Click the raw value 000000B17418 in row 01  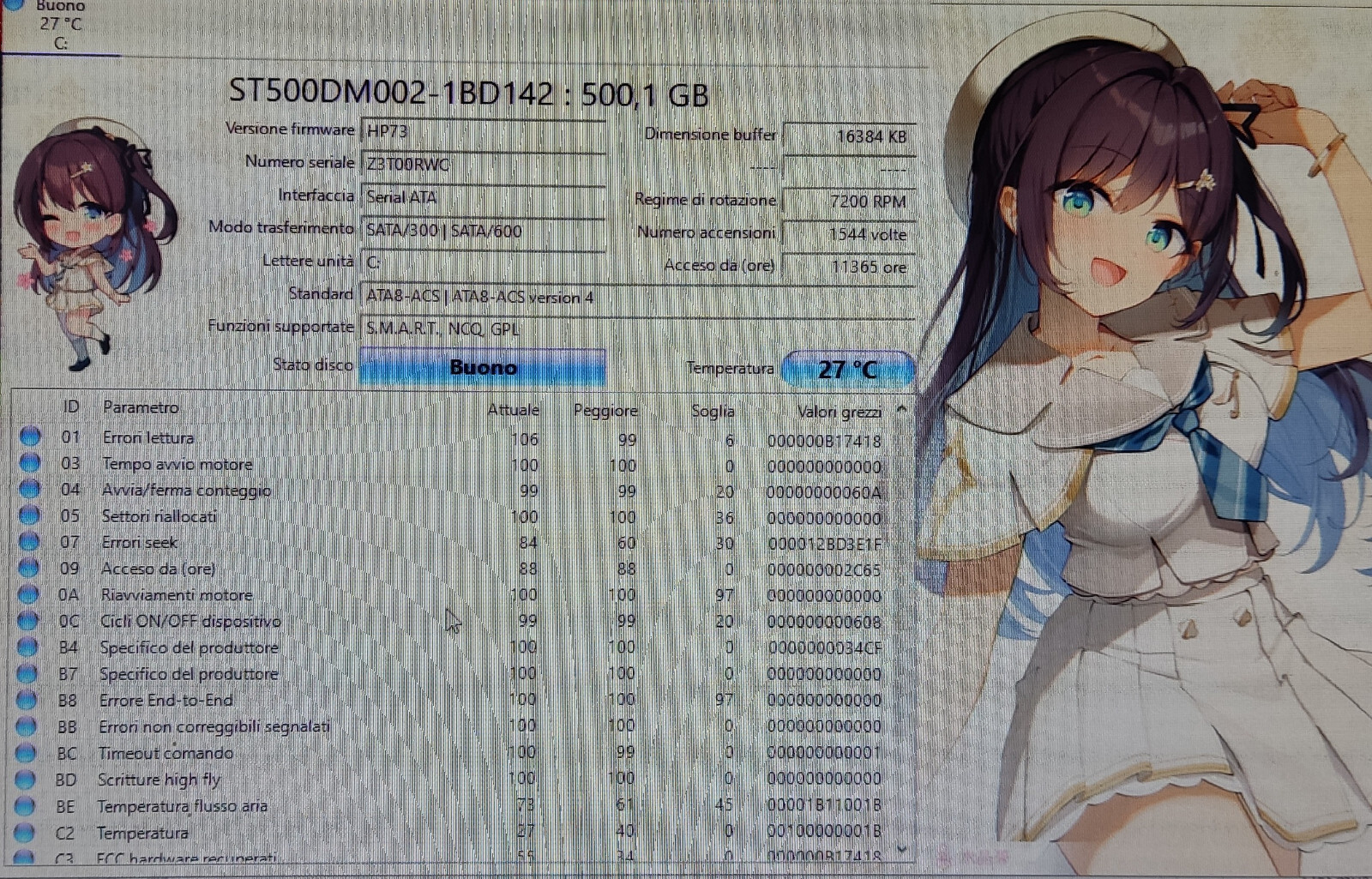click(x=824, y=441)
